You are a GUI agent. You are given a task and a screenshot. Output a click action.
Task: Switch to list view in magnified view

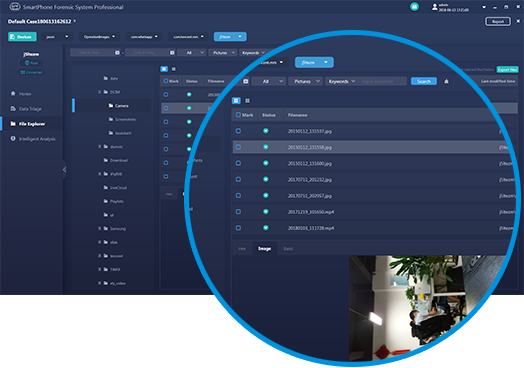(x=236, y=101)
